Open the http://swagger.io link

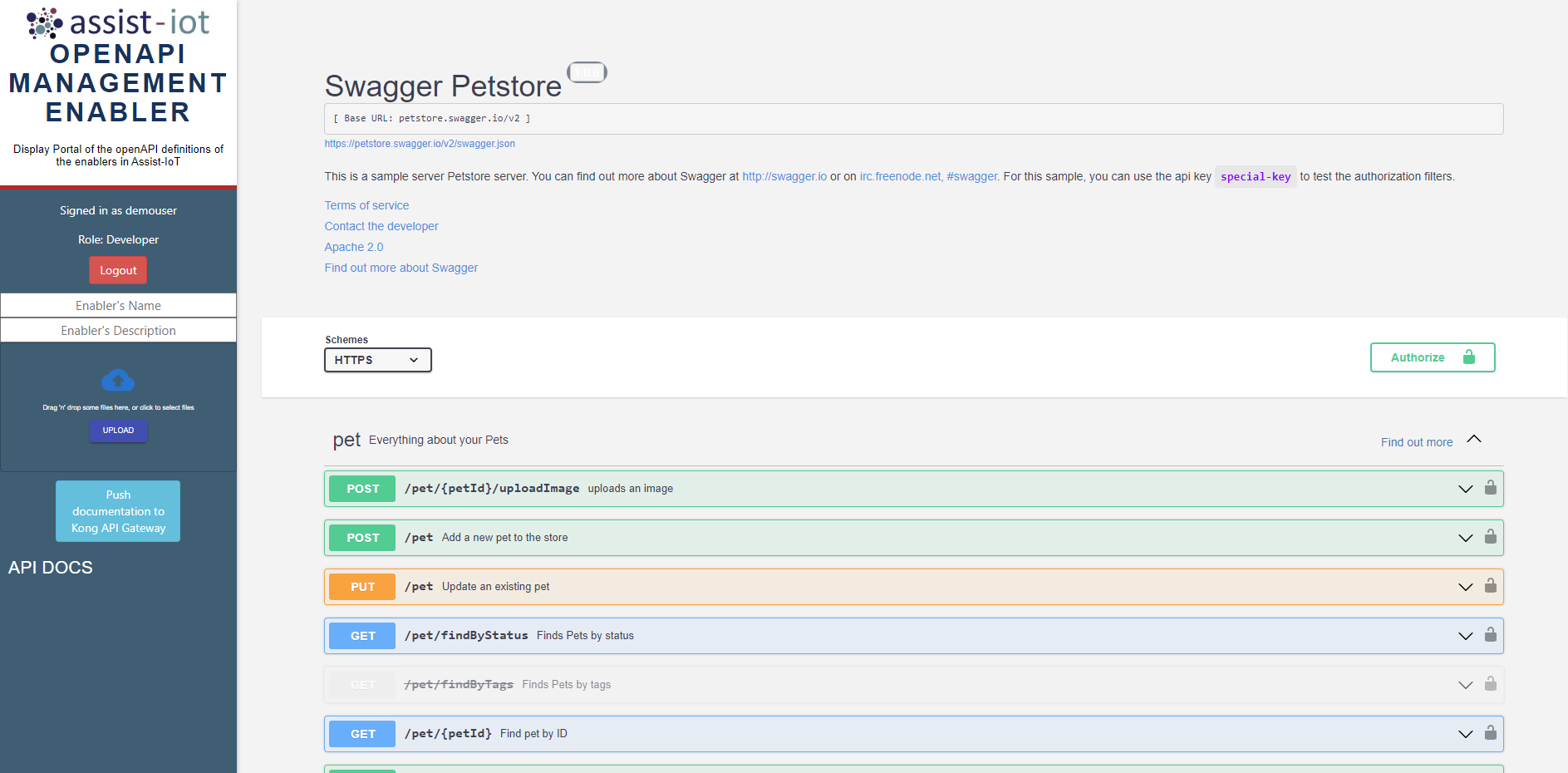pos(784,176)
